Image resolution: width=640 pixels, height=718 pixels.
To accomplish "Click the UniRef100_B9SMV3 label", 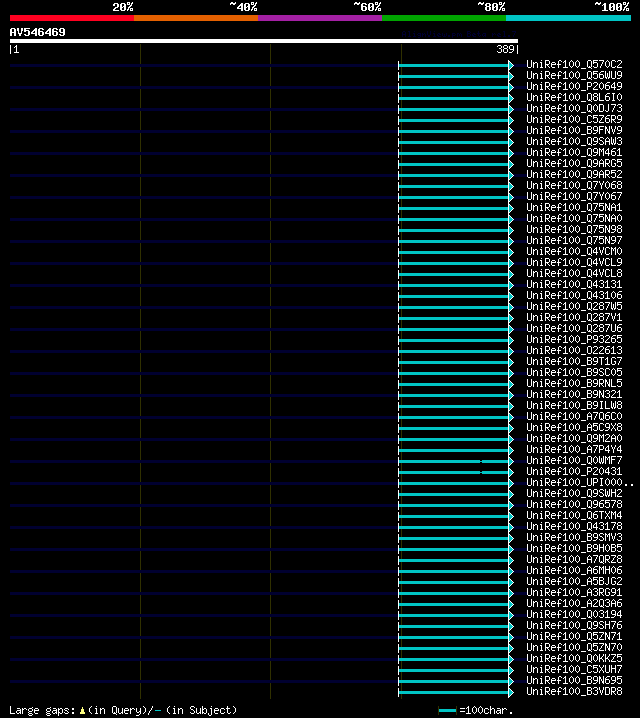I will pyautogui.click(x=574, y=537).
